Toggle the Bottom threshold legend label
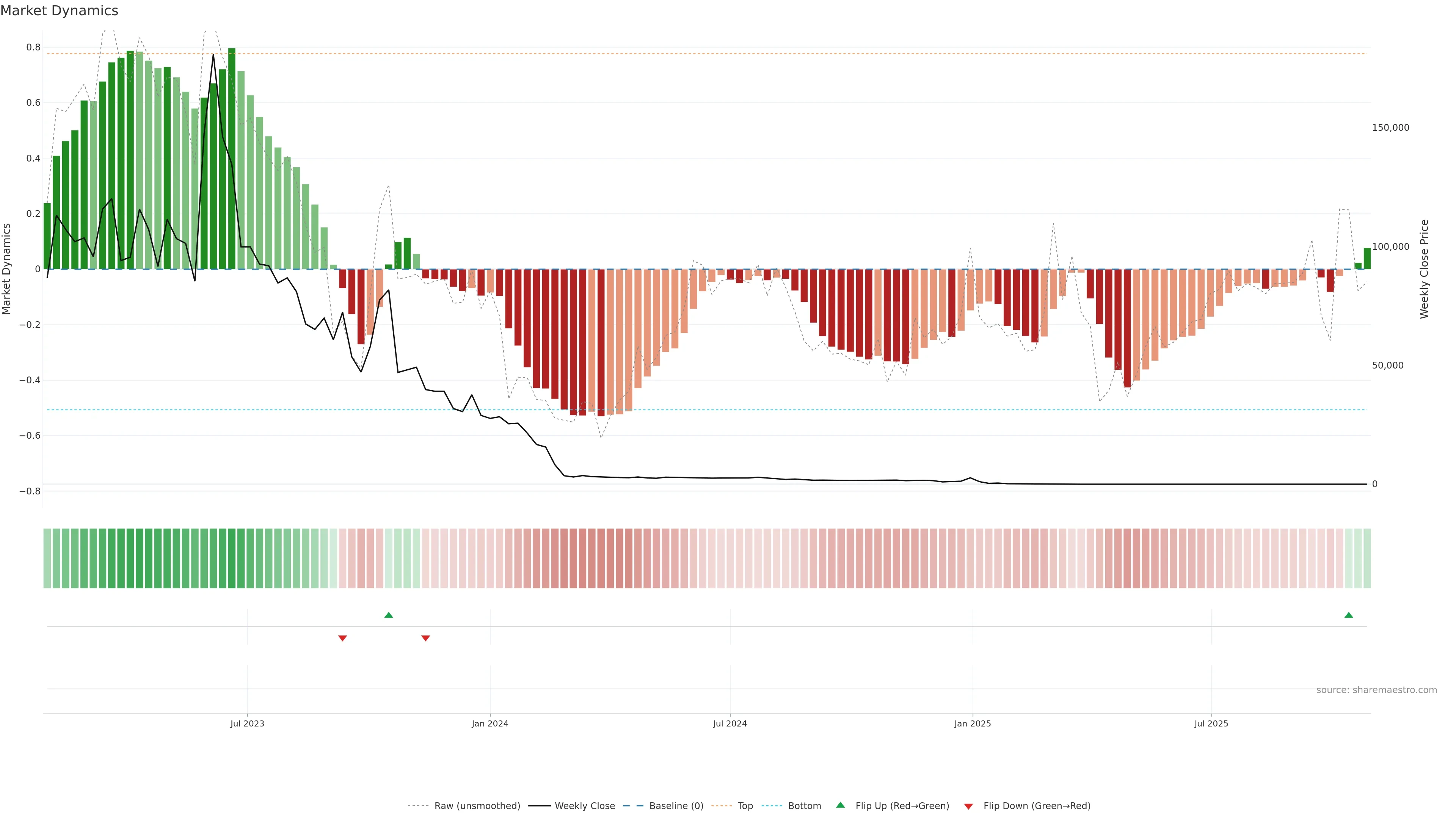Image resolution: width=1456 pixels, height=819 pixels. click(804, 806)
